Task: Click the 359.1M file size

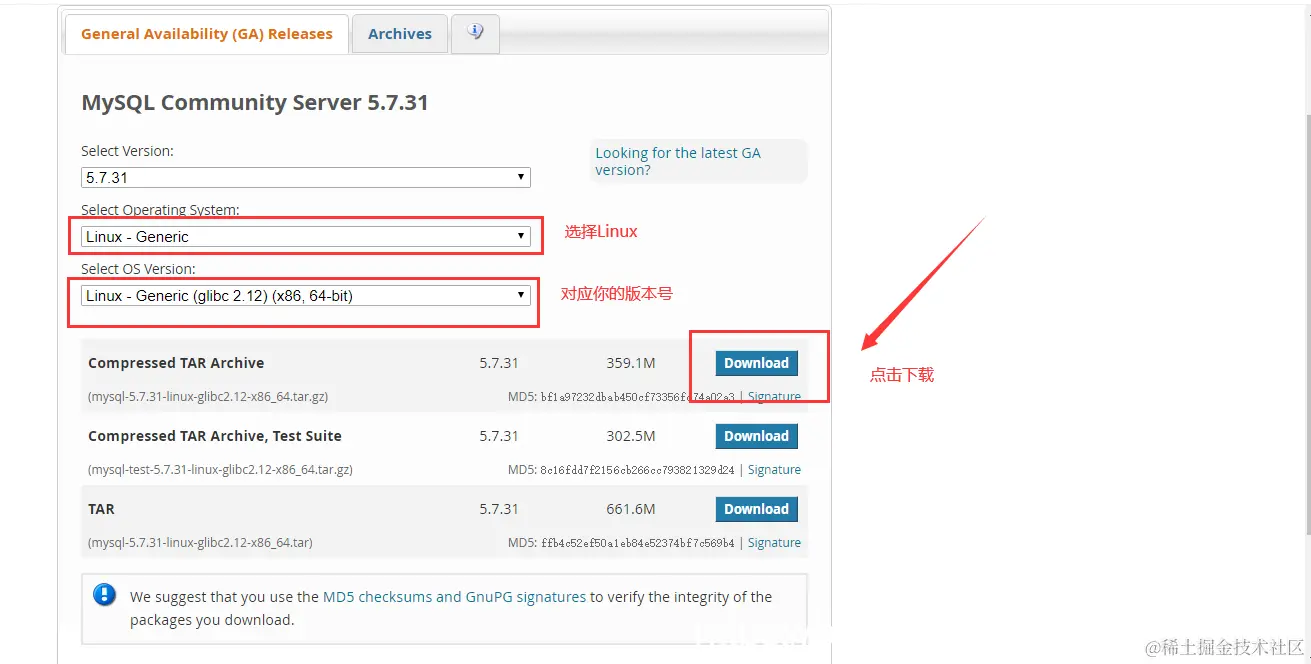Action: tap(631, 363)
